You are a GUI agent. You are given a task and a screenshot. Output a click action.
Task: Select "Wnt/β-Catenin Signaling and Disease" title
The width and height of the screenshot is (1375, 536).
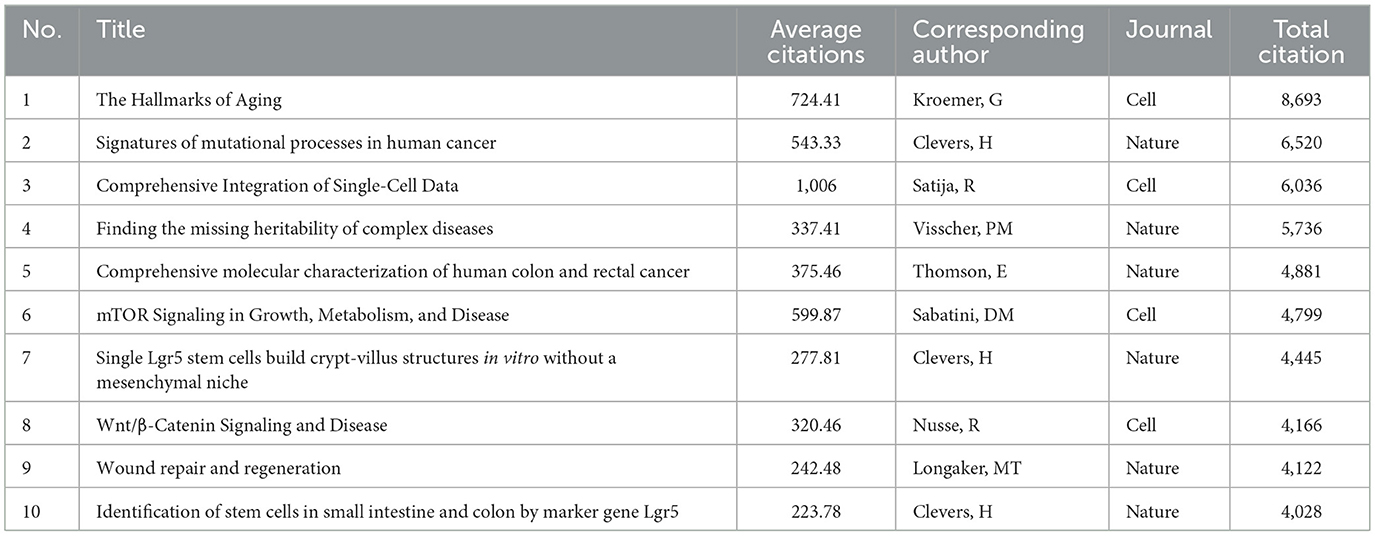241,425
